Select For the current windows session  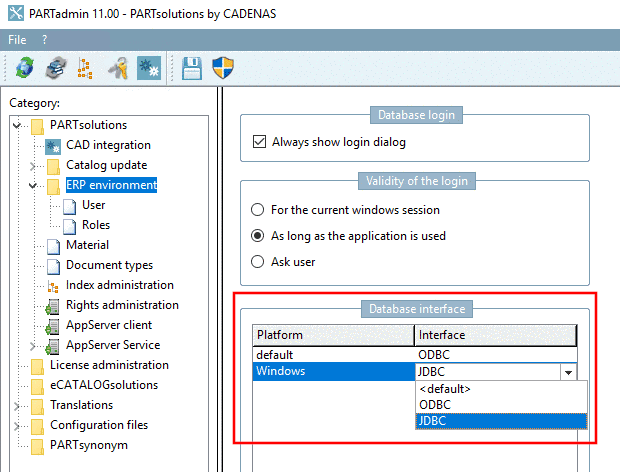point(257,210)
